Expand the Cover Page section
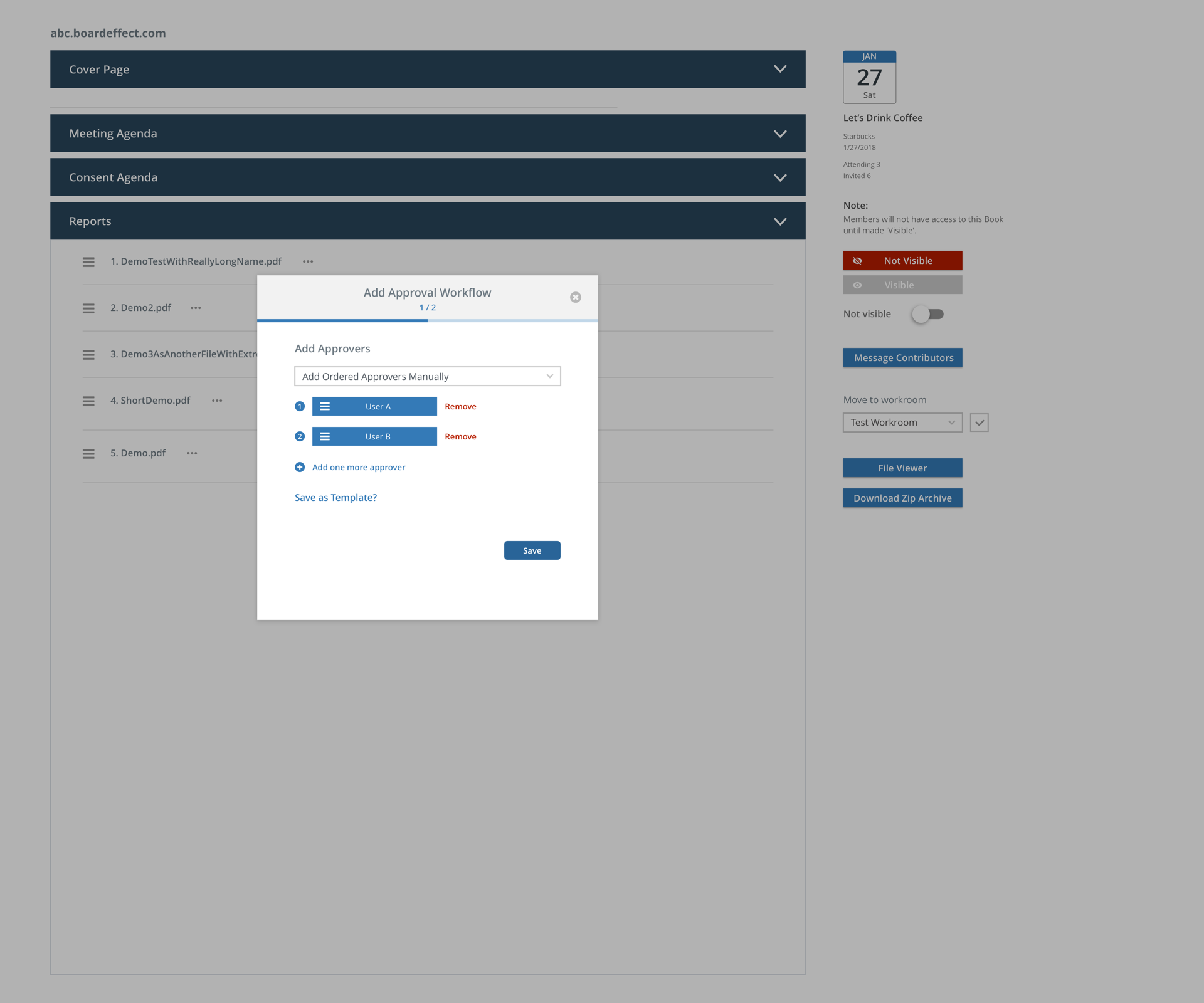Screen dimensions: 1204x1003 (779, 69)
